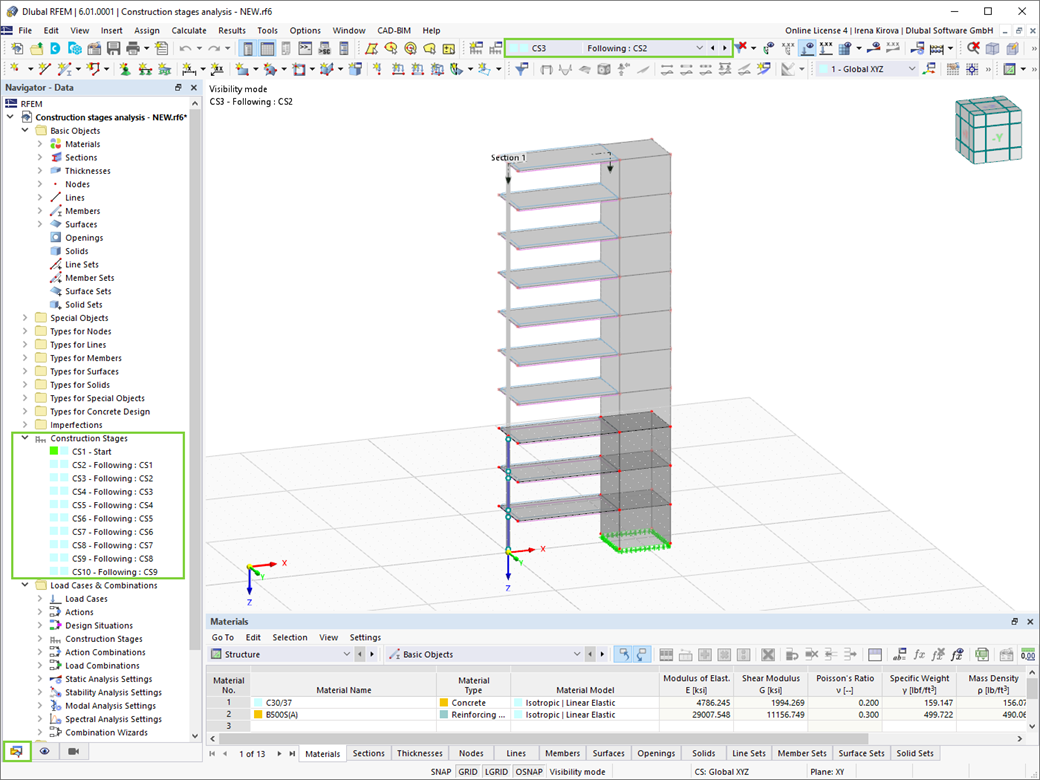Open the Calculate menu

189,30
